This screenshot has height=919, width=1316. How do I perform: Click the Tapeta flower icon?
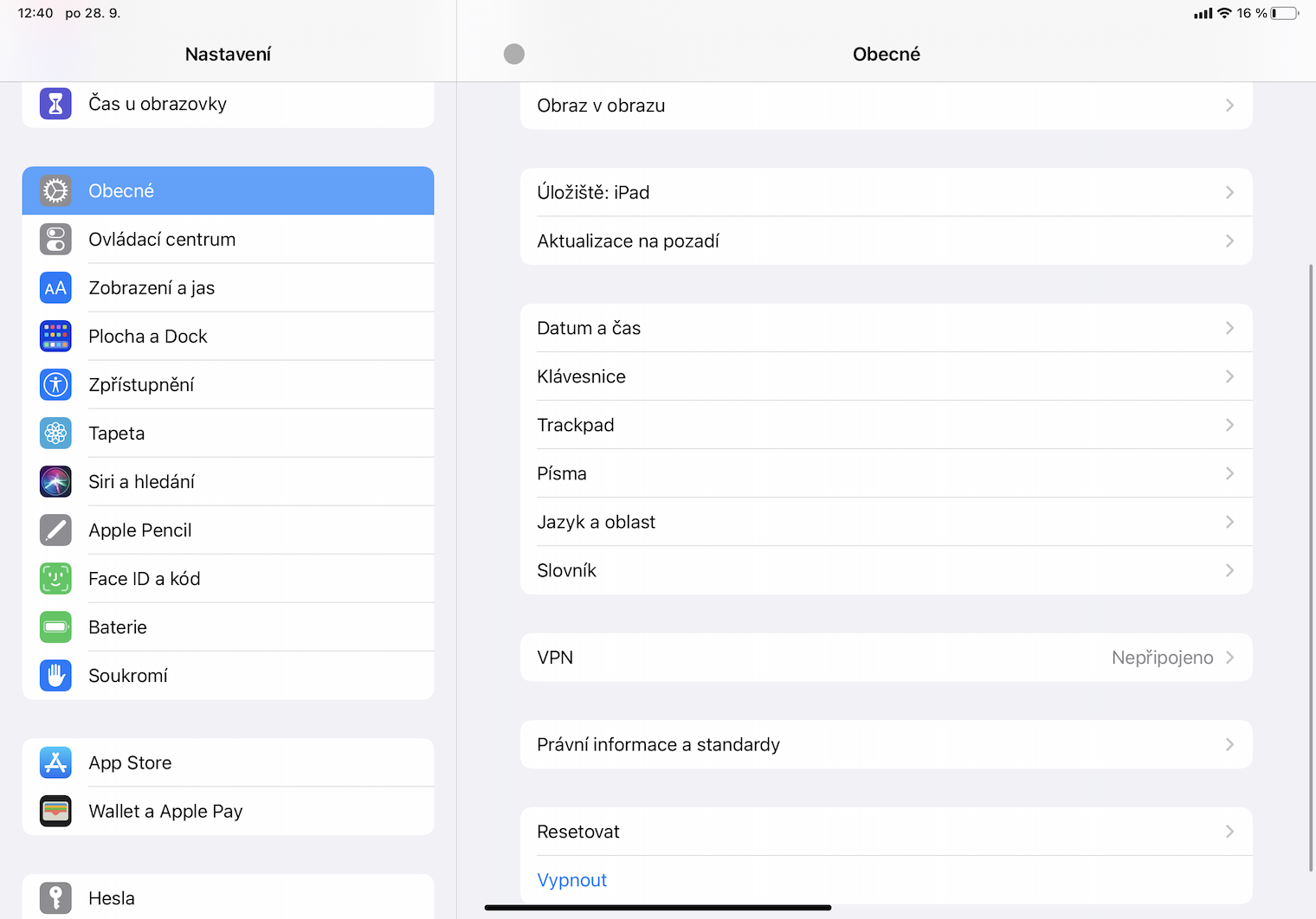coord(55,434)
